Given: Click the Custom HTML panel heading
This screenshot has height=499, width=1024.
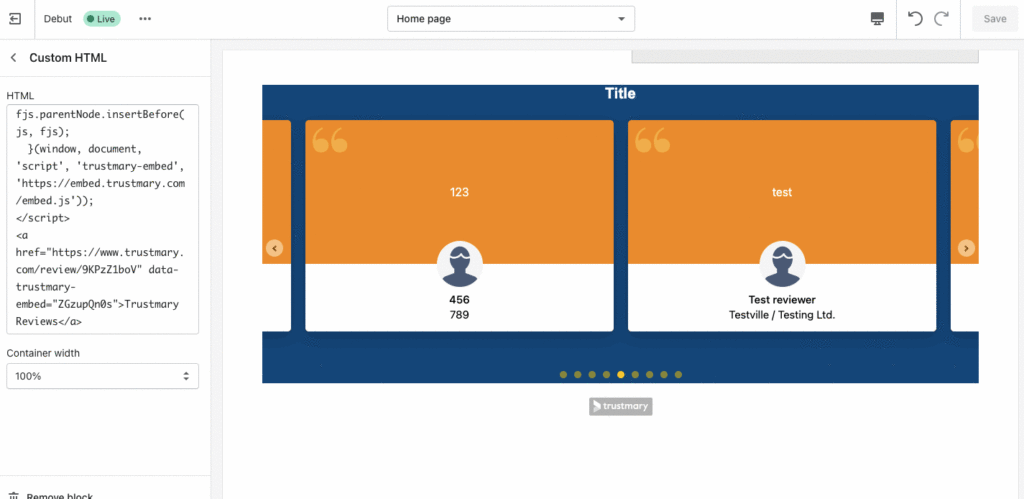Looking at the screenshot, I should point(68,58).
